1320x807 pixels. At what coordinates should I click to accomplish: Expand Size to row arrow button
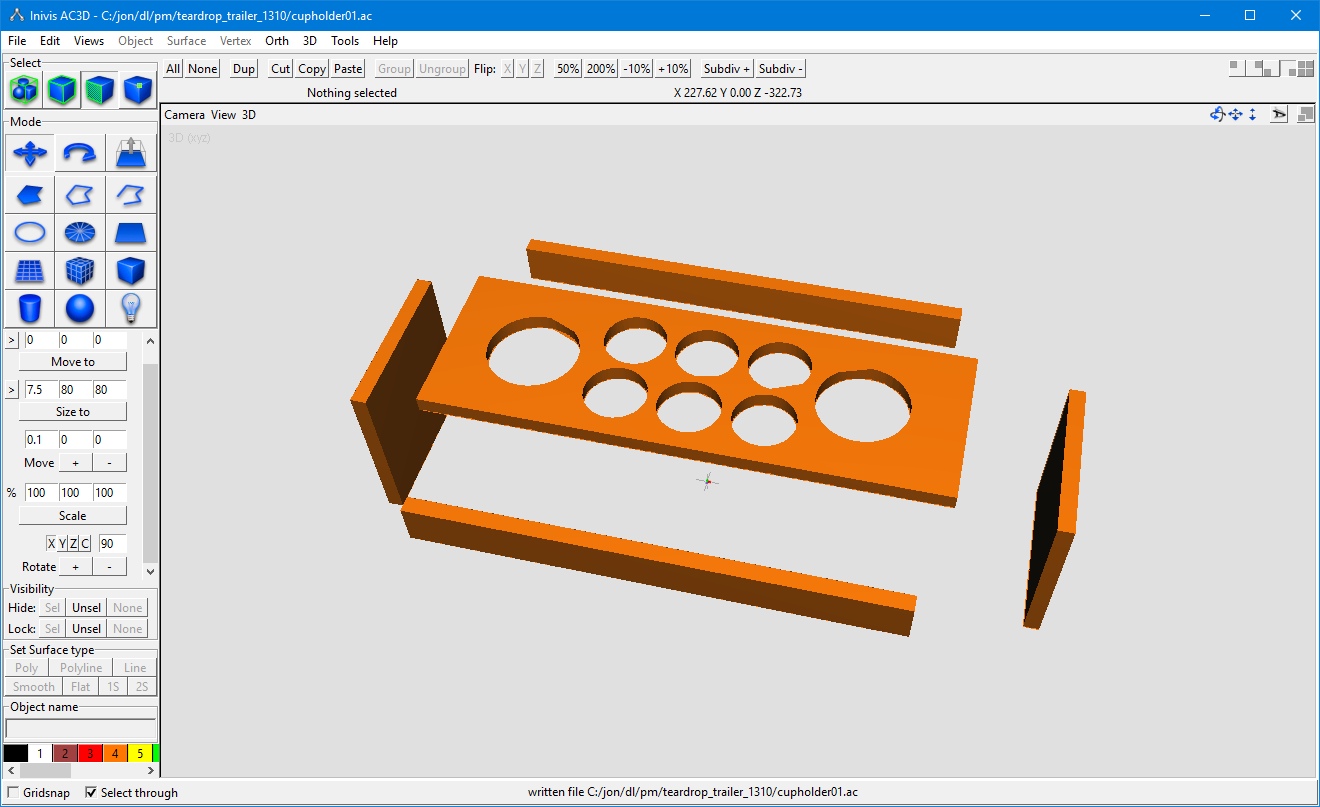(12, 389)
